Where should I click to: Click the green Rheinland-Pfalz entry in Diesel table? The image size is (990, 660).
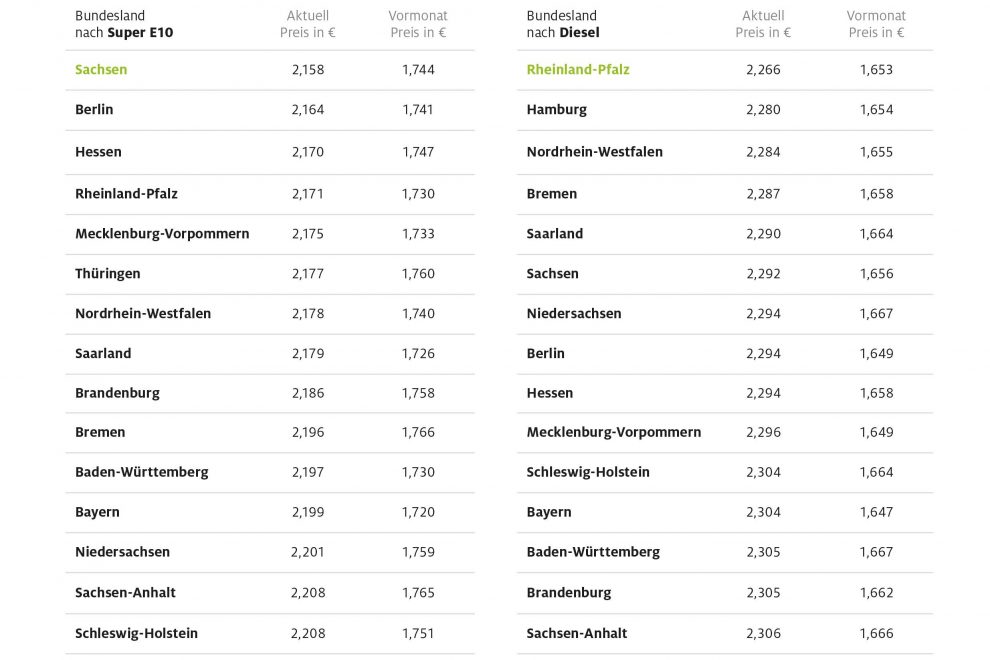pyautogui.click(x=578, y=70)
